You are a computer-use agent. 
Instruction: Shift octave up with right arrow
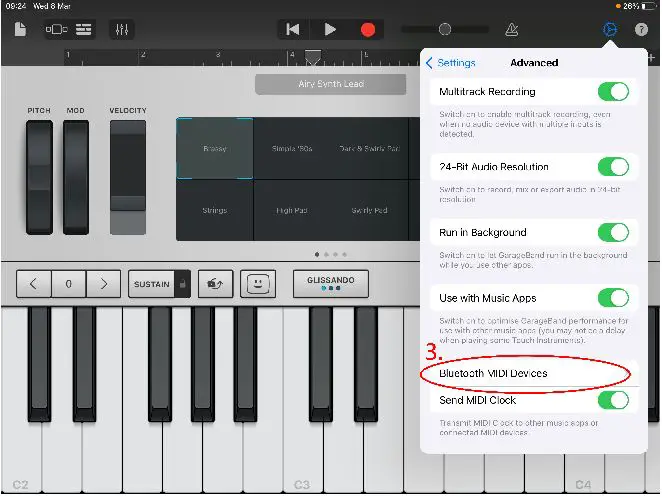click(x=103, y=284)
